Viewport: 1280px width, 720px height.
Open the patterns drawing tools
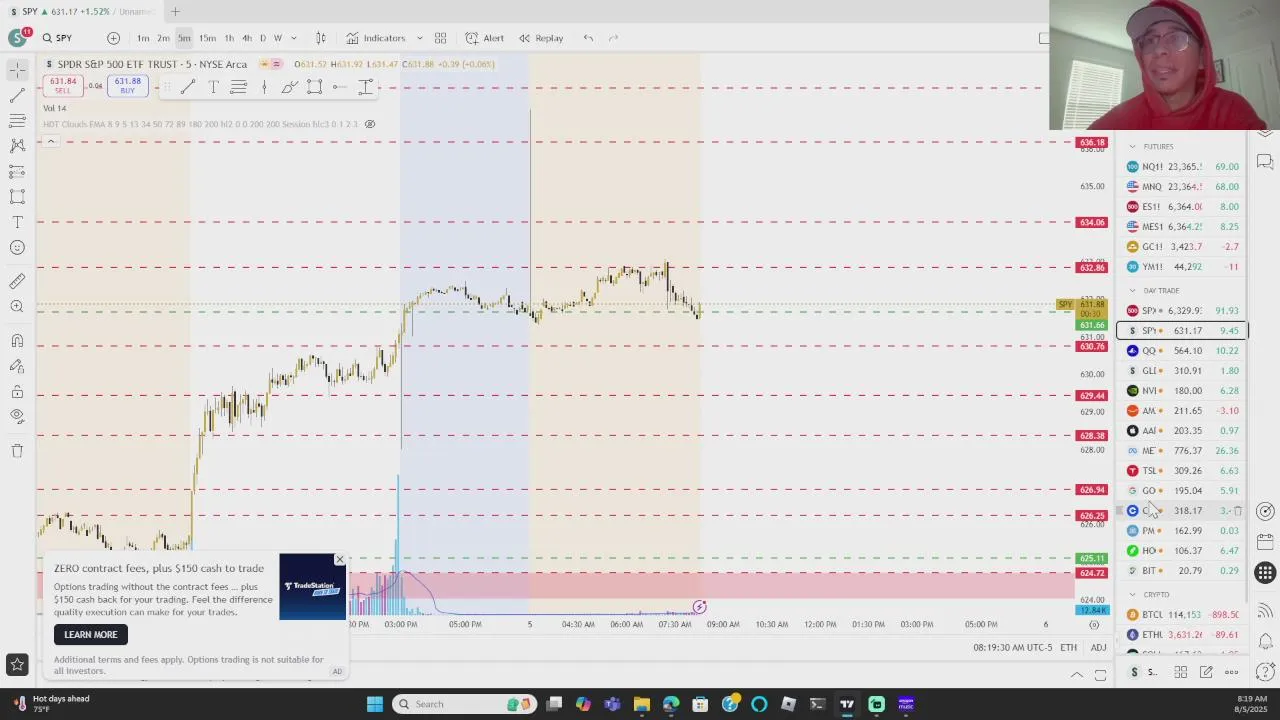17,146
